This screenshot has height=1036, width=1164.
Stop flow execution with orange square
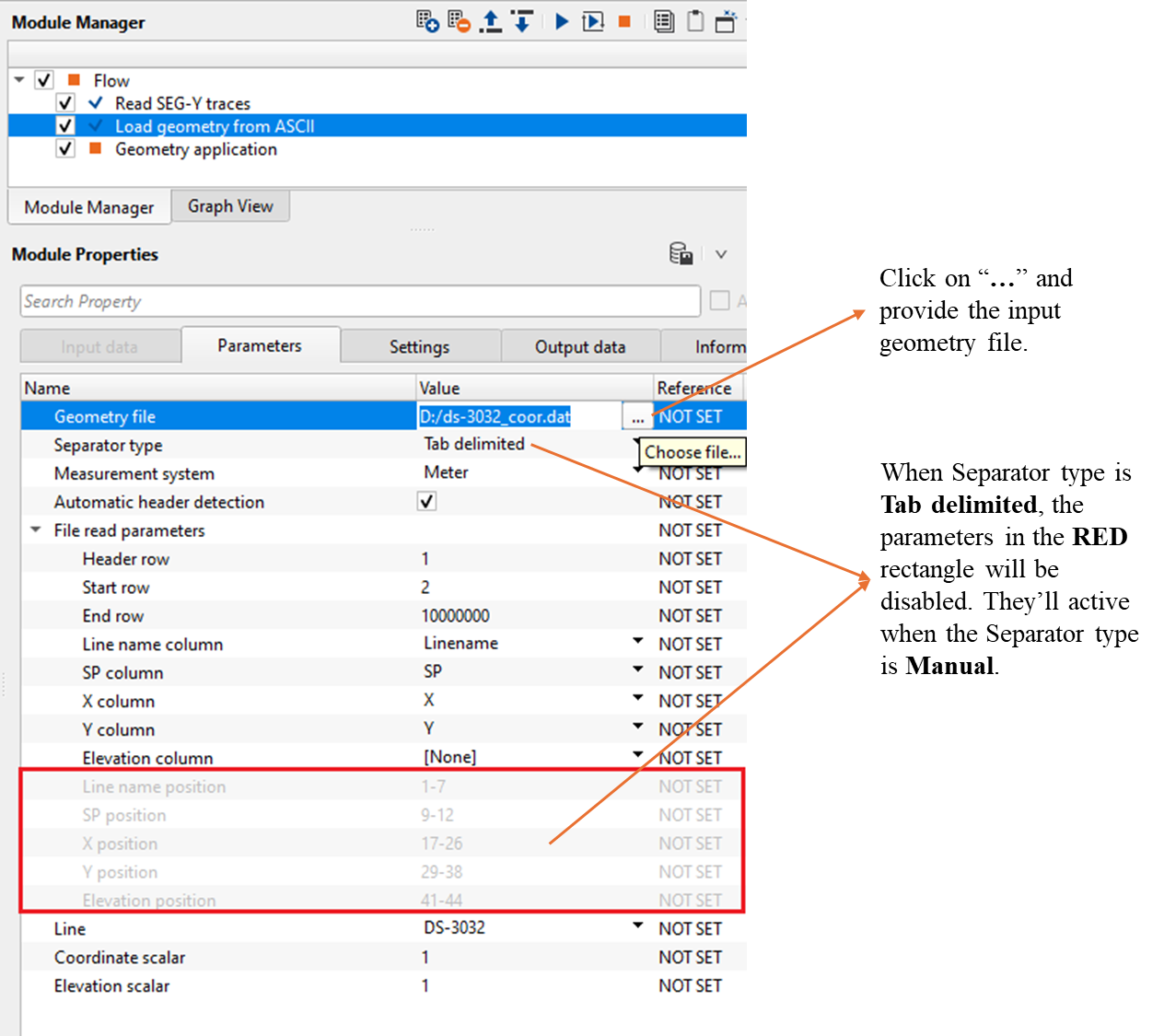pyautogui.click(x=624, y=21)
